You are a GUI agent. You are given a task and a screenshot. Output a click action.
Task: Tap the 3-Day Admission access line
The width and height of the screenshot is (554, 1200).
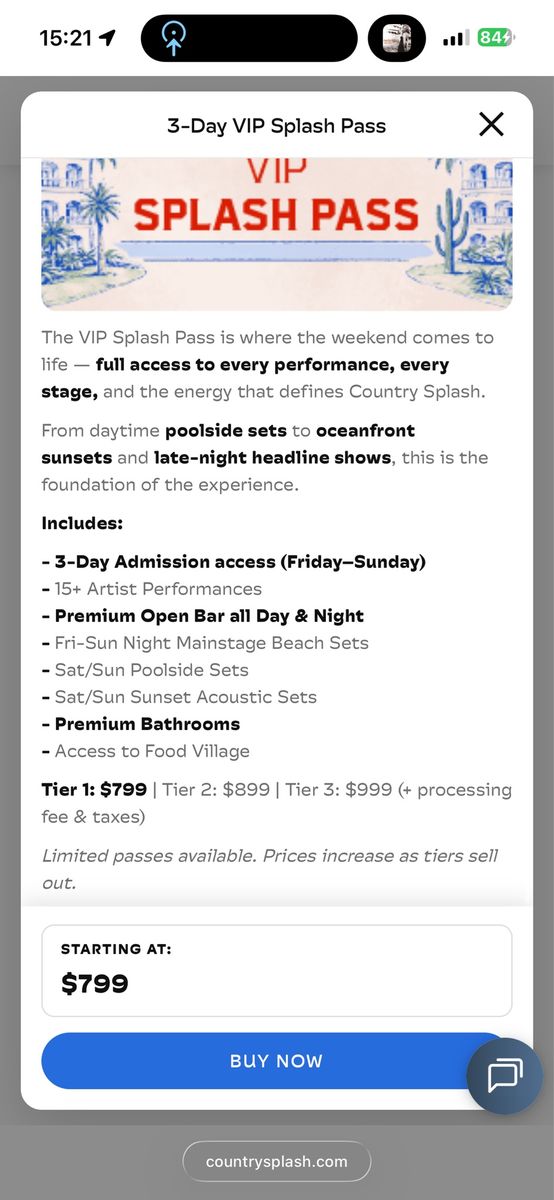[x=234, y=562]
